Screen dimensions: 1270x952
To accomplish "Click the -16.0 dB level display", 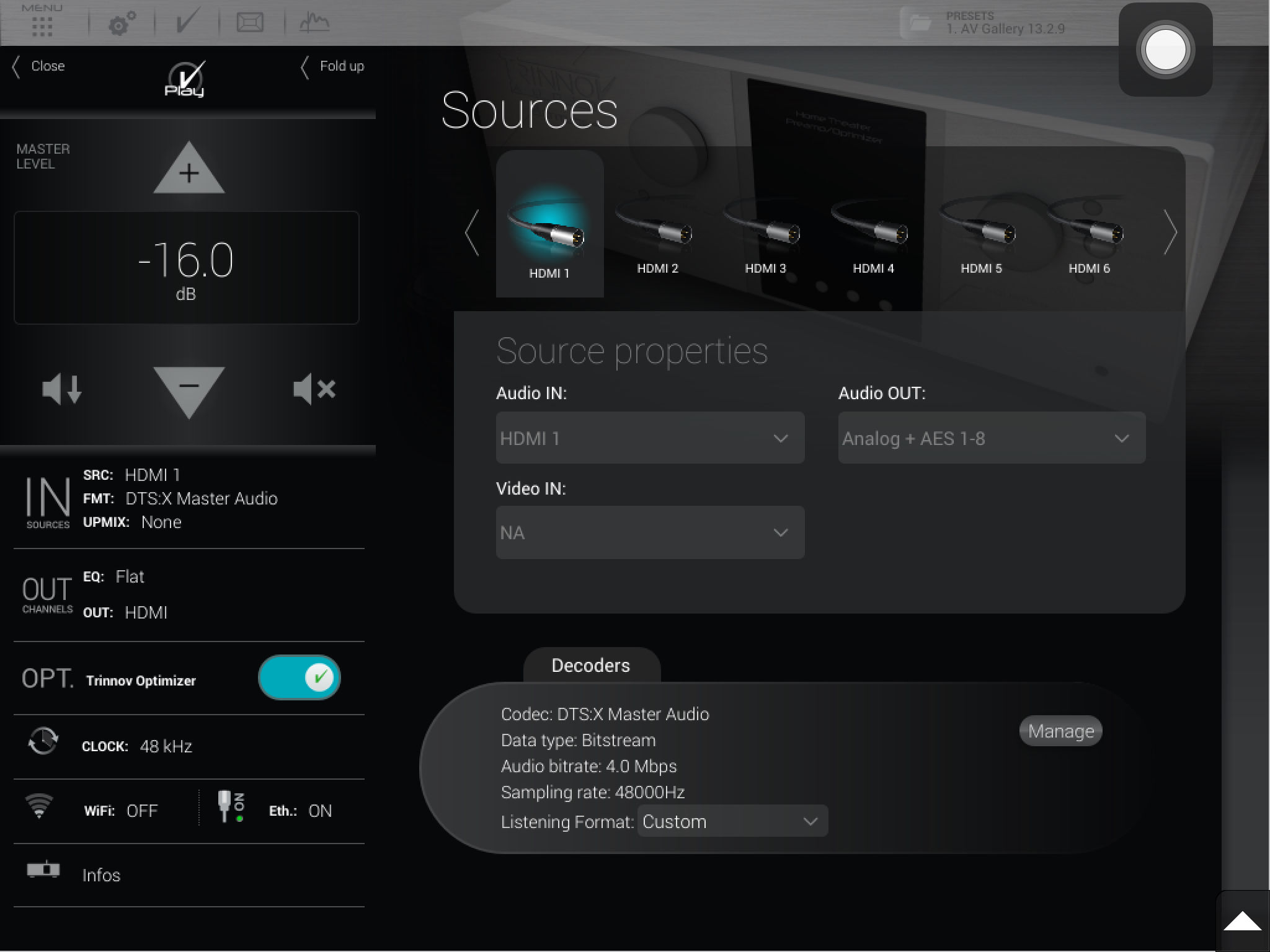I will 187,268.
